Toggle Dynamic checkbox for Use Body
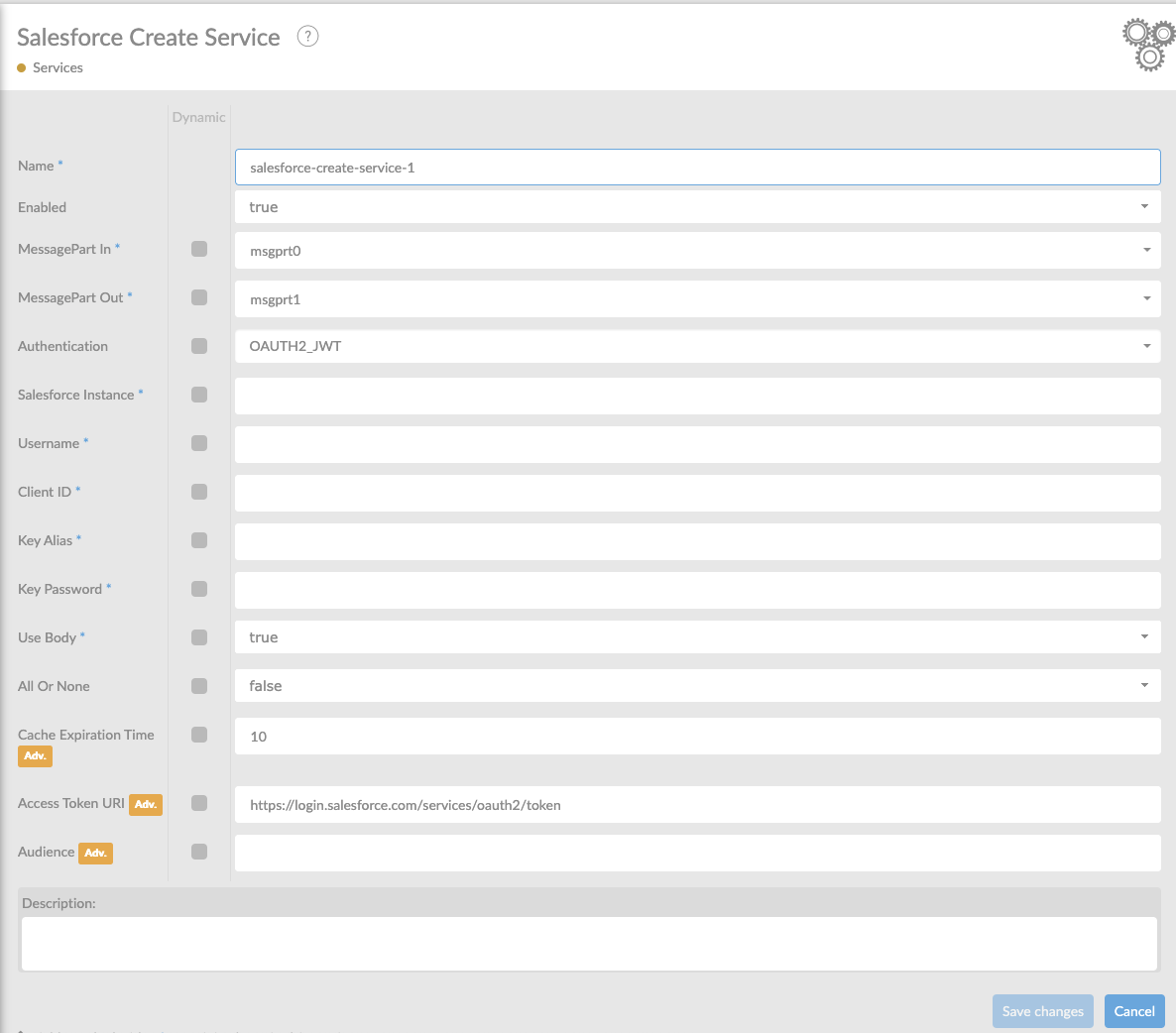 (198, 637)
